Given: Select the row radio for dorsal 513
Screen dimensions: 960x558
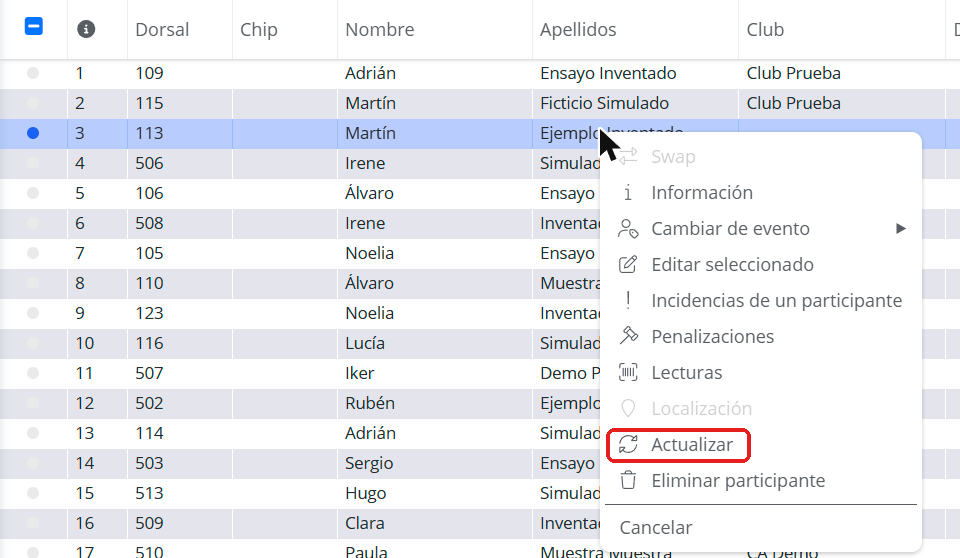Looking at the screenshot, I should (33, 493).
